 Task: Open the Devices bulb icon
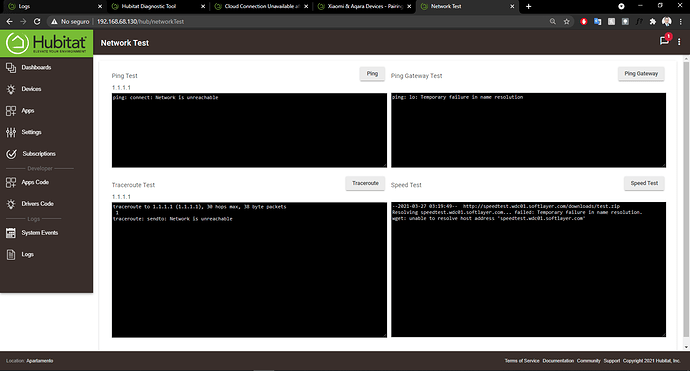pos(11,89)
